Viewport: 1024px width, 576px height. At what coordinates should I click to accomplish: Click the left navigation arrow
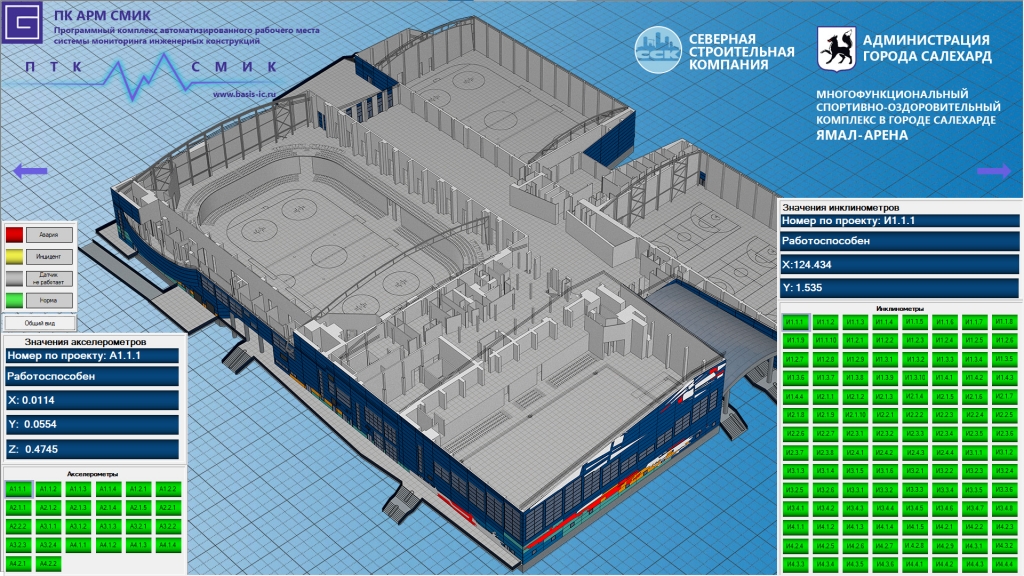pyautogui.click(x=30, y=171)
